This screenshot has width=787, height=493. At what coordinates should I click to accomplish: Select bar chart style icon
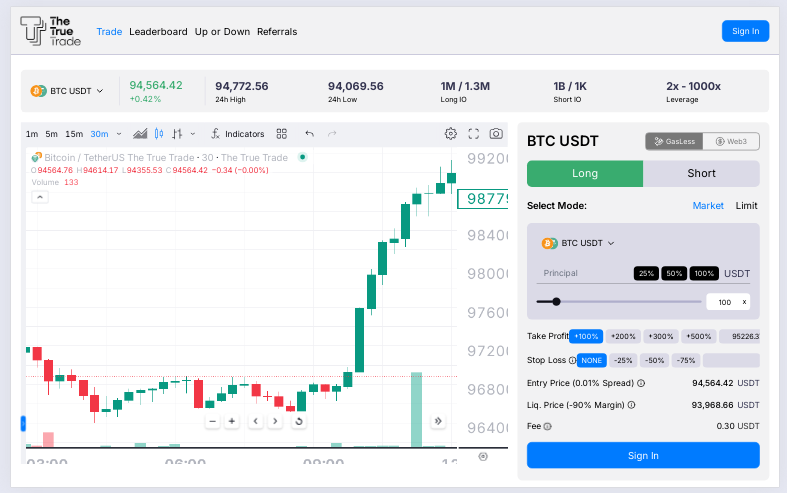[177, 134]
